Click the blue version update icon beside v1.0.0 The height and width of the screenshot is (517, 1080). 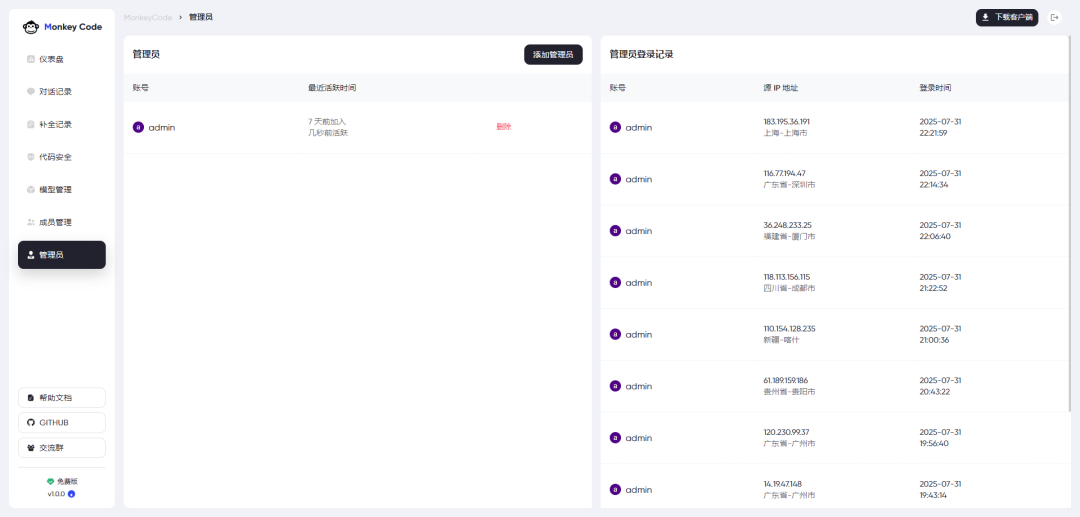click(71, 494)
